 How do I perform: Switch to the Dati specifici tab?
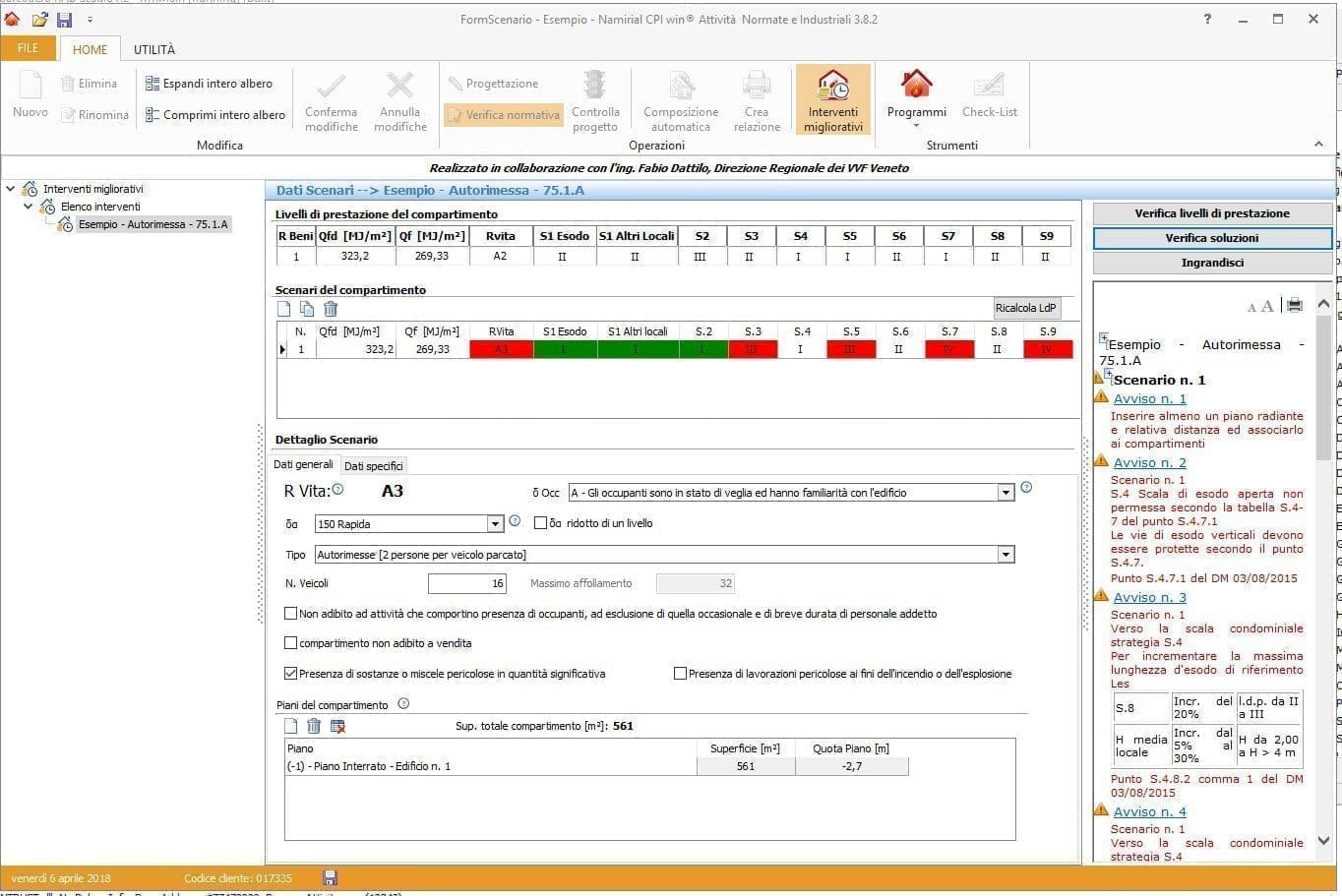[x=373, y=466]
